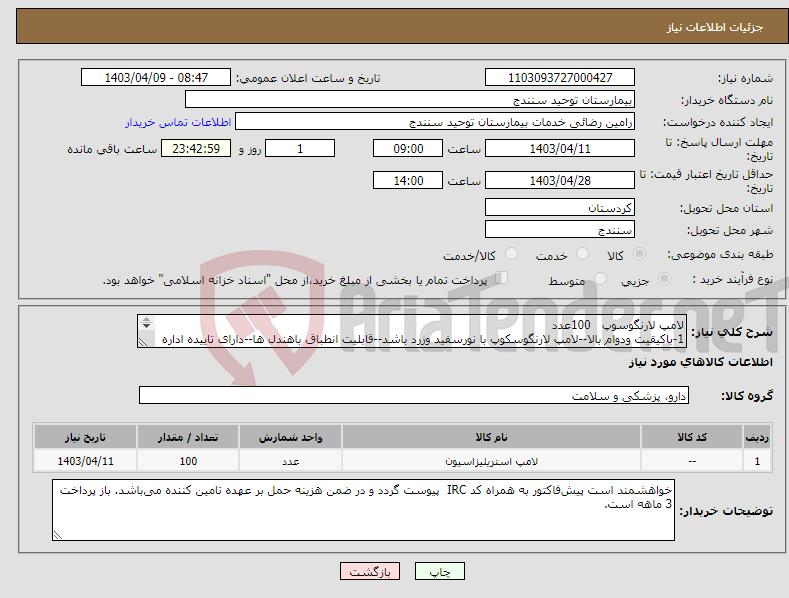
Task: Click goods group field دارو، پزشکی و سلامت
Action: tap(414, 396)
